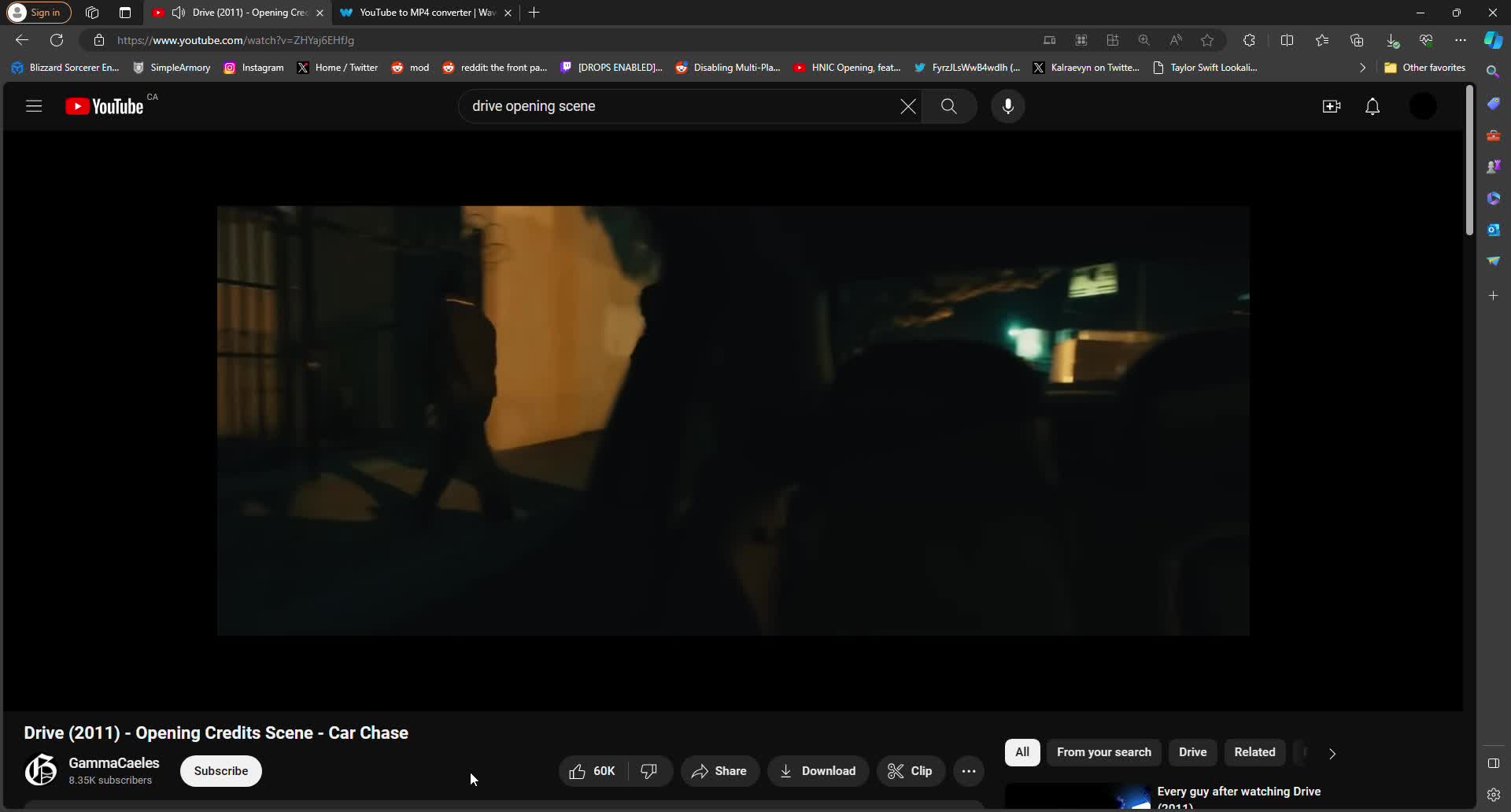Start voice search with microphone icon

1008,106
